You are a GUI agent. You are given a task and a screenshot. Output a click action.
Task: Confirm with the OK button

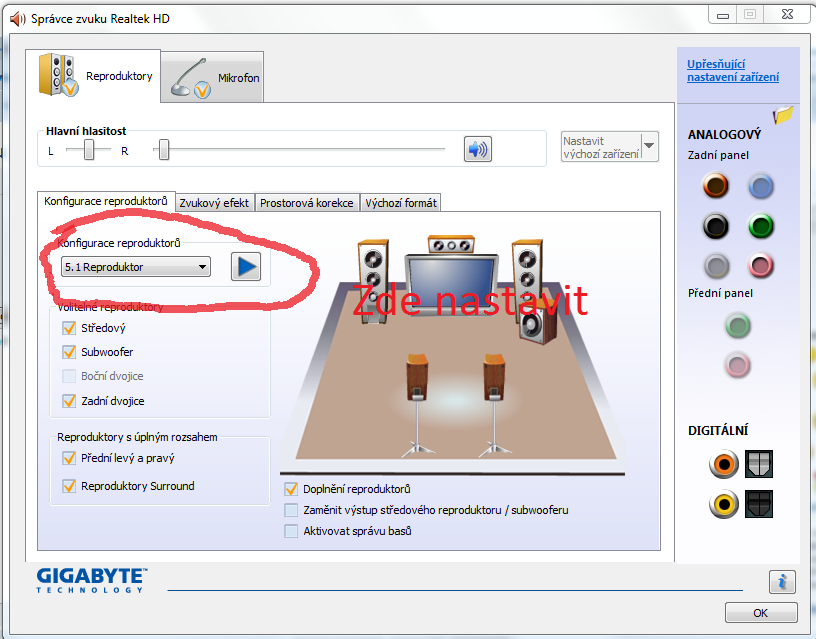coord(761,613)
